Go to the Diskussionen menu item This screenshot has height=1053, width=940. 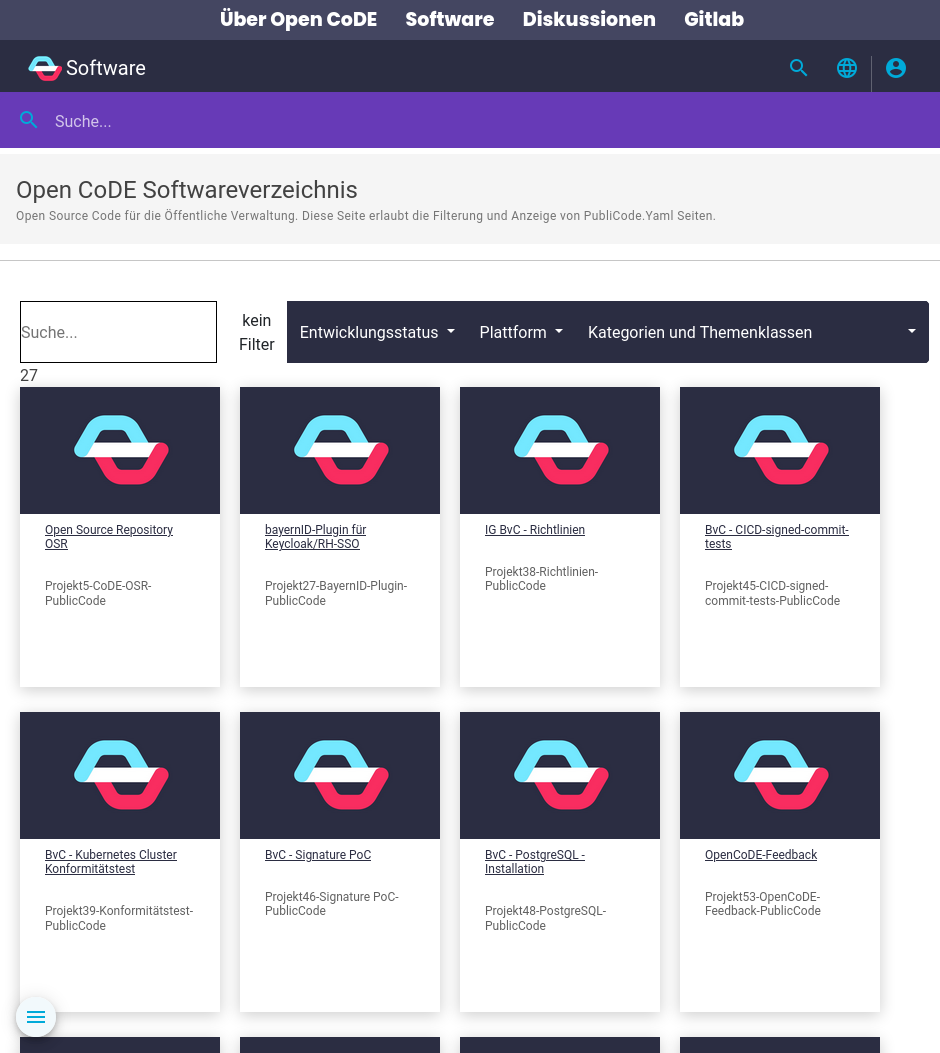pyautogui.click(x=589, y=19)
